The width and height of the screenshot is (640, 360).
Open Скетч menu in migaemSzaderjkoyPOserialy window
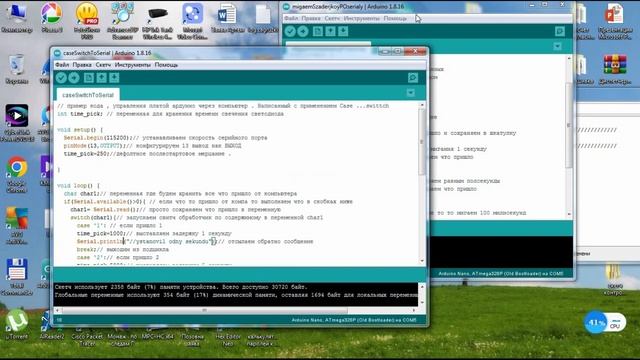point(332,18)
